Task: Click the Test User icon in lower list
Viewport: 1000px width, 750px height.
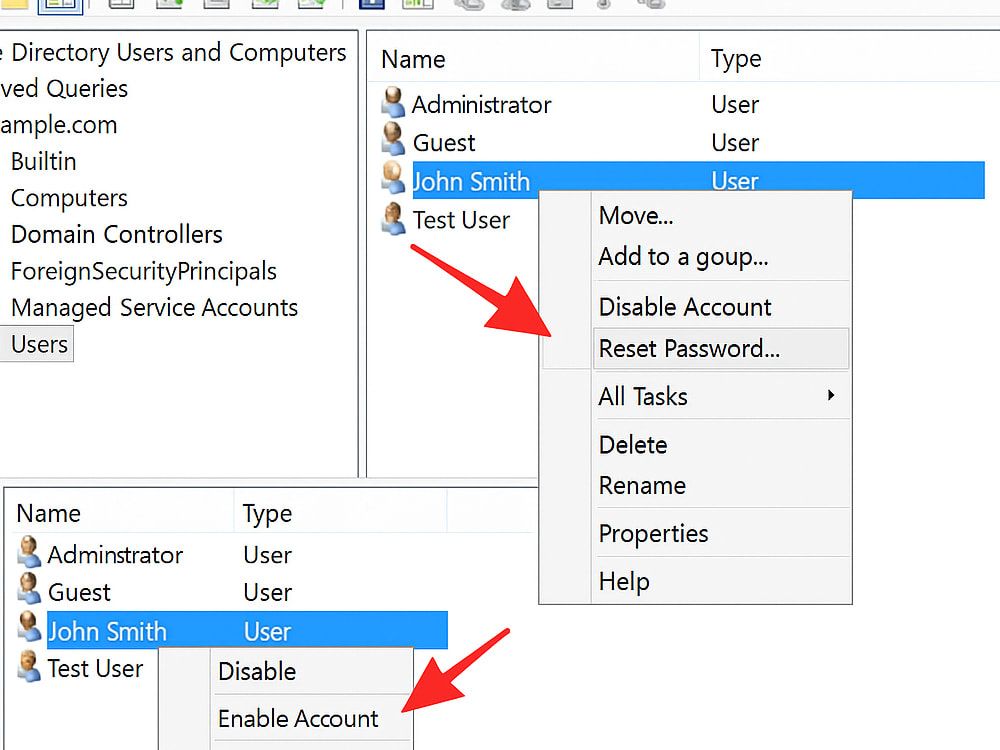Action: pyautogui.click(x=29, y=666)
